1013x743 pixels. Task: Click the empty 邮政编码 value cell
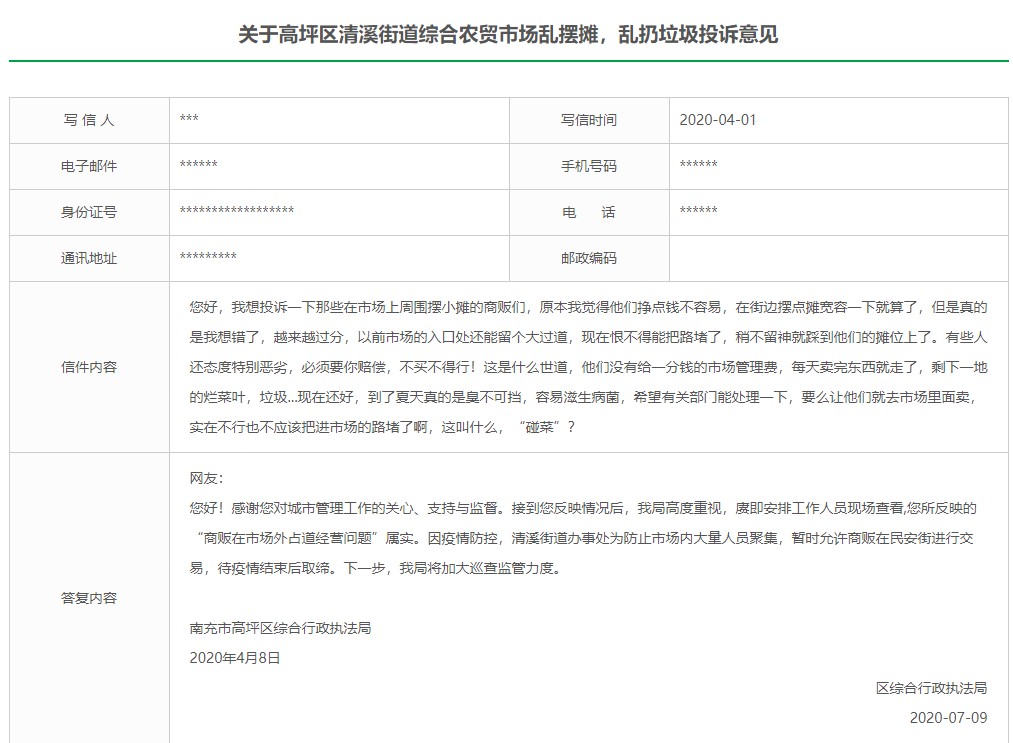point(838,258)
